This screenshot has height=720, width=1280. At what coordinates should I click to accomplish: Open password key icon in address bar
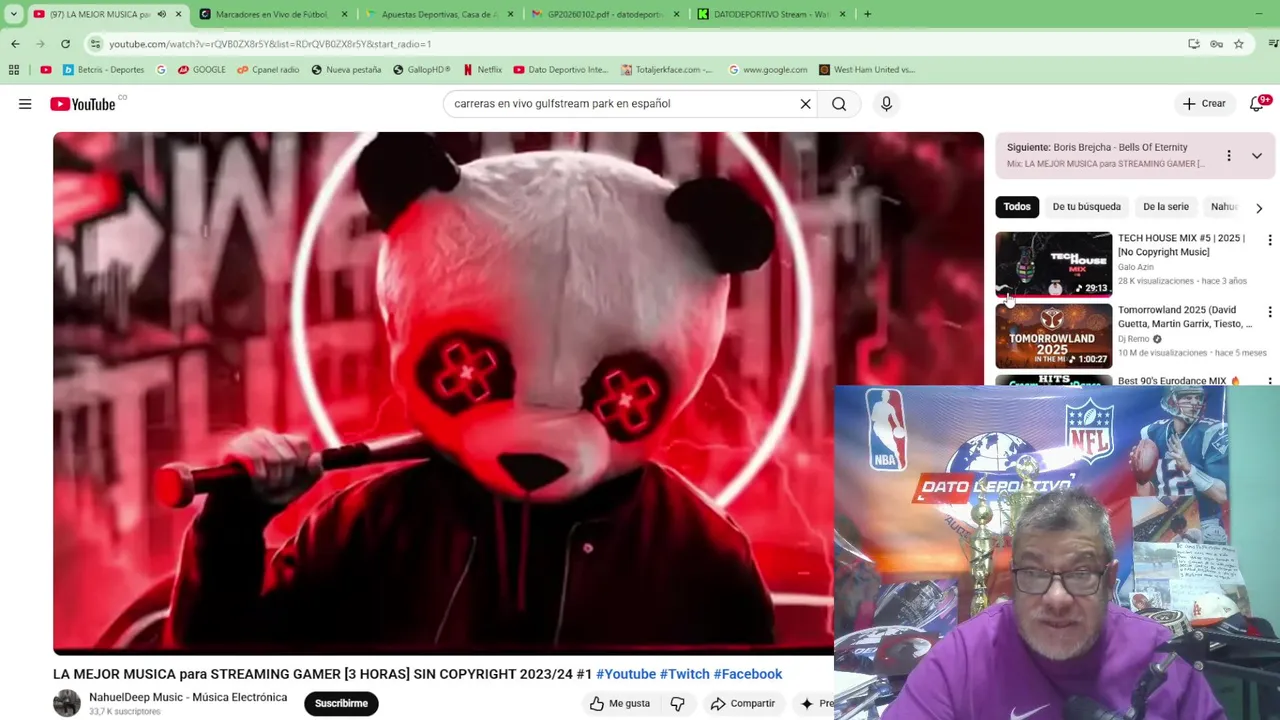1216,44
